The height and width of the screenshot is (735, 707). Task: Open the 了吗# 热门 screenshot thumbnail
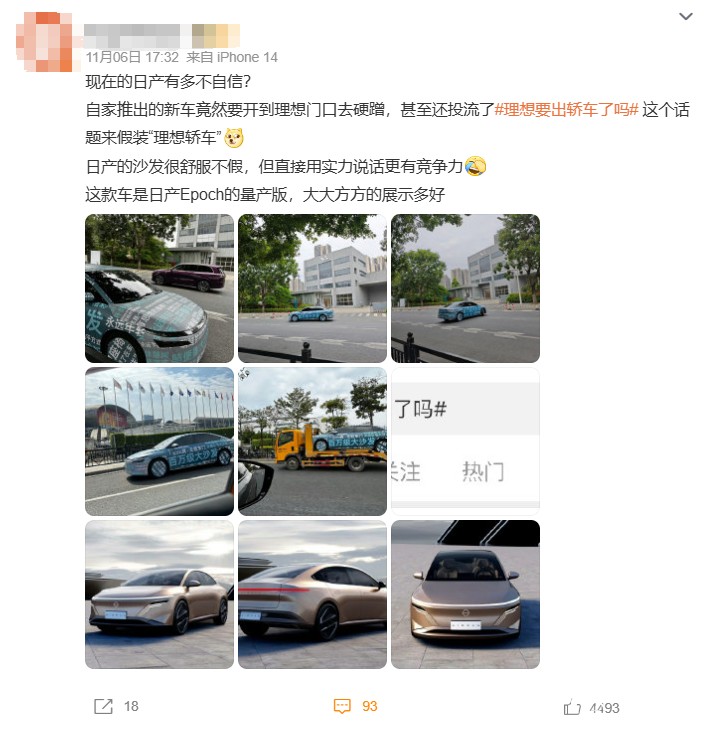click(x=466, y=442)
